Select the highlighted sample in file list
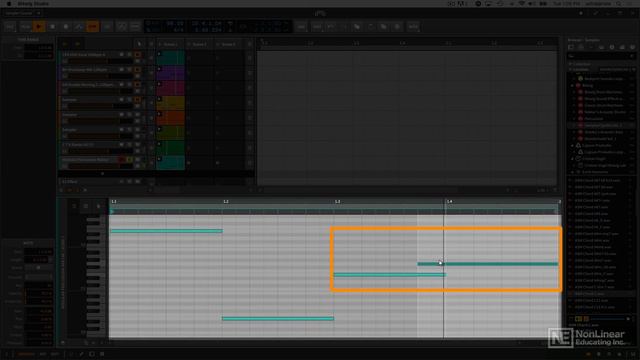The width and height of the screenshot is (640, 360). (600, 294)
